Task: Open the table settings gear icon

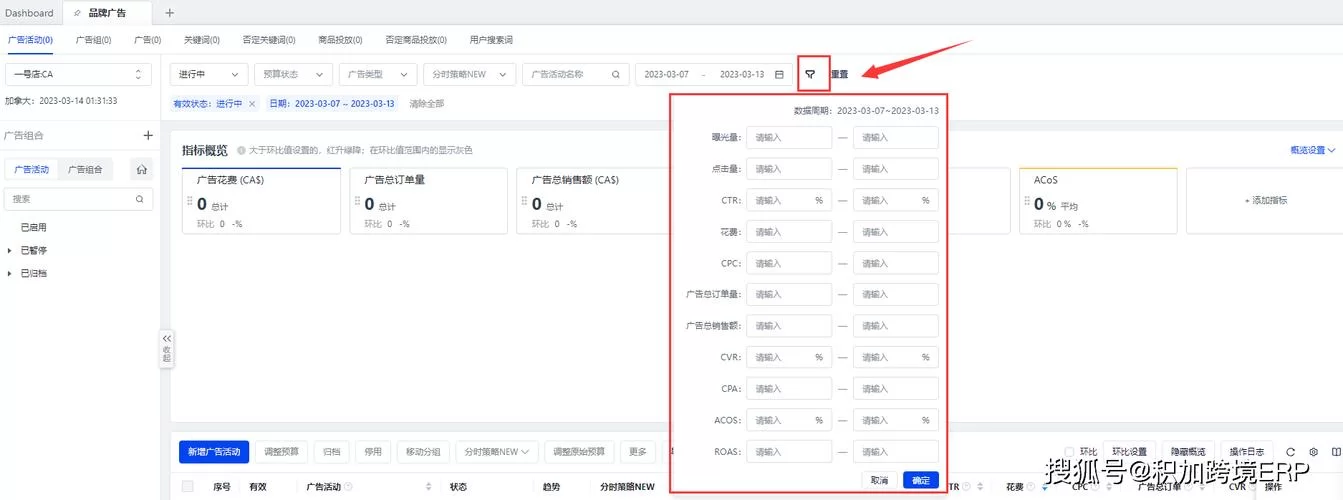Action: point(1313,452)
